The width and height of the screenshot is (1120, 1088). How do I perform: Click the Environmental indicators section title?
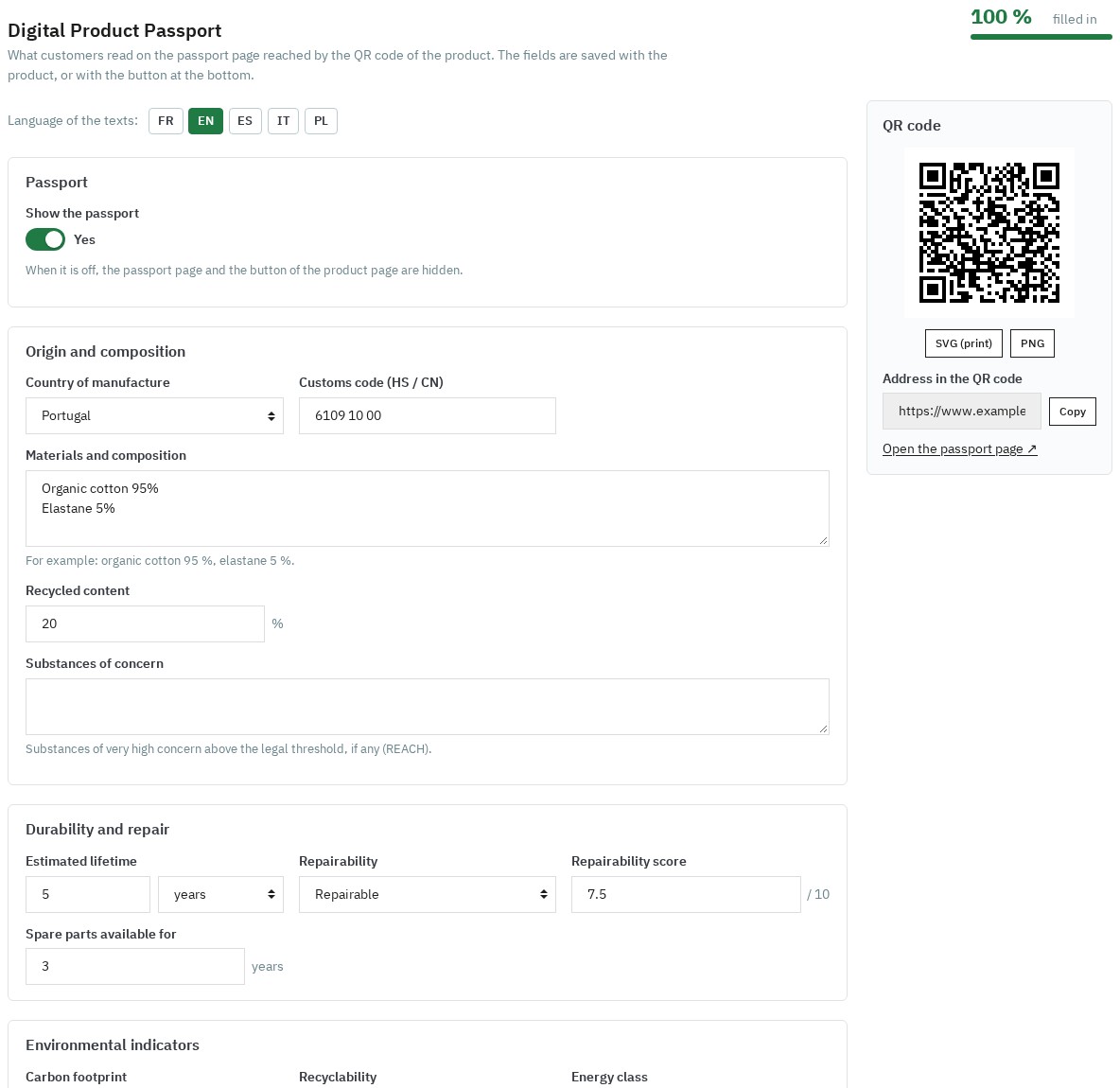[113, 1045]
